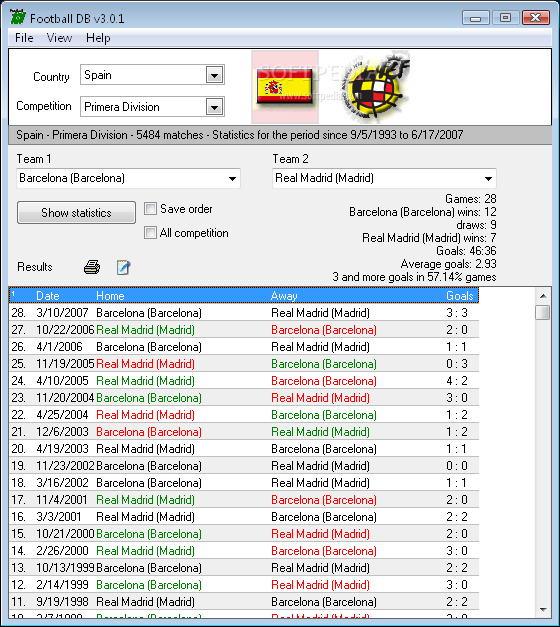Select match row 12 dated 2/14/1999

(244, 585)
